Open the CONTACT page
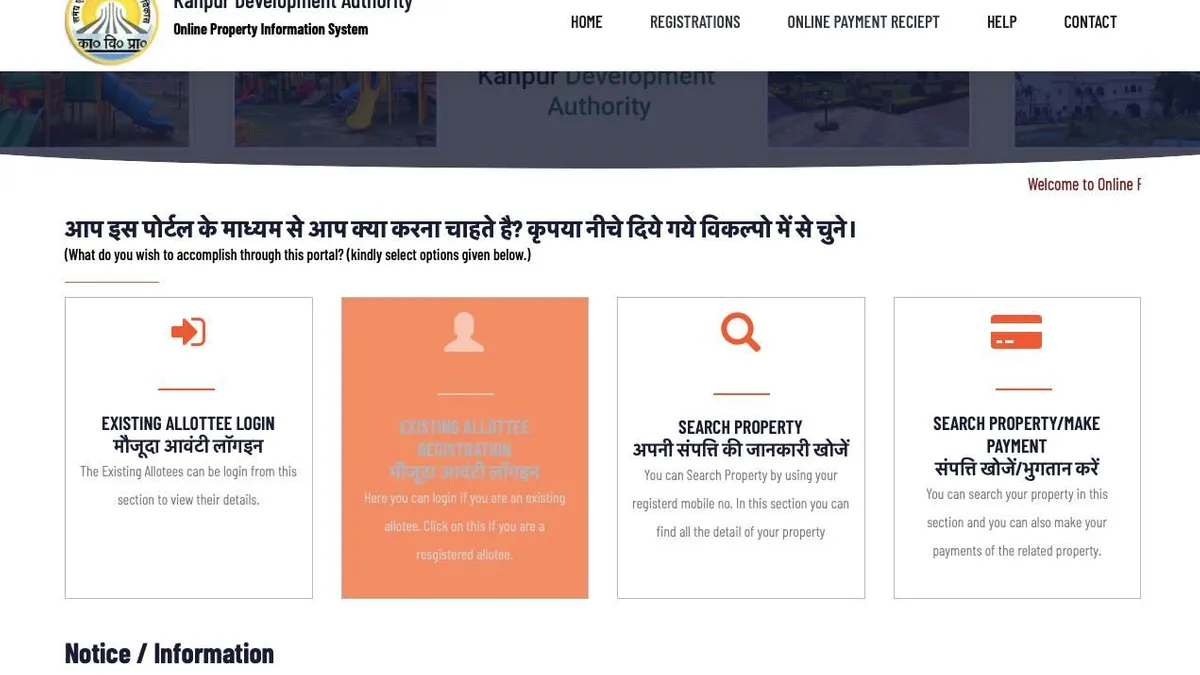The height and width of the screenshot is (675, 1200). [x=1090, y=22]
